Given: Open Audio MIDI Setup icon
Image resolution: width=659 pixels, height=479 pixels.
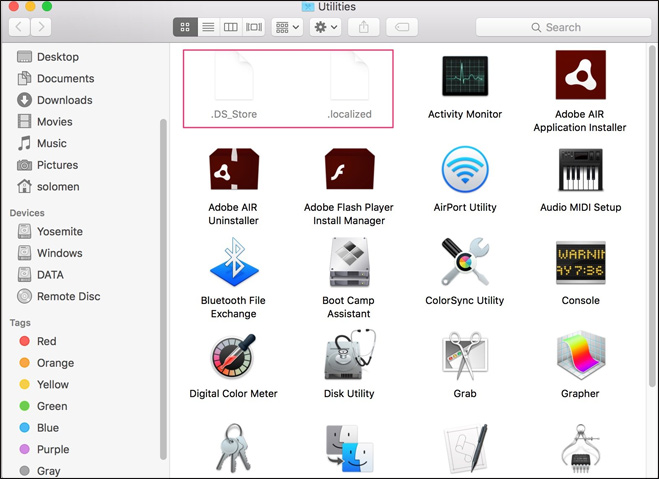Looking at the screenshot, I should (580, 169).
